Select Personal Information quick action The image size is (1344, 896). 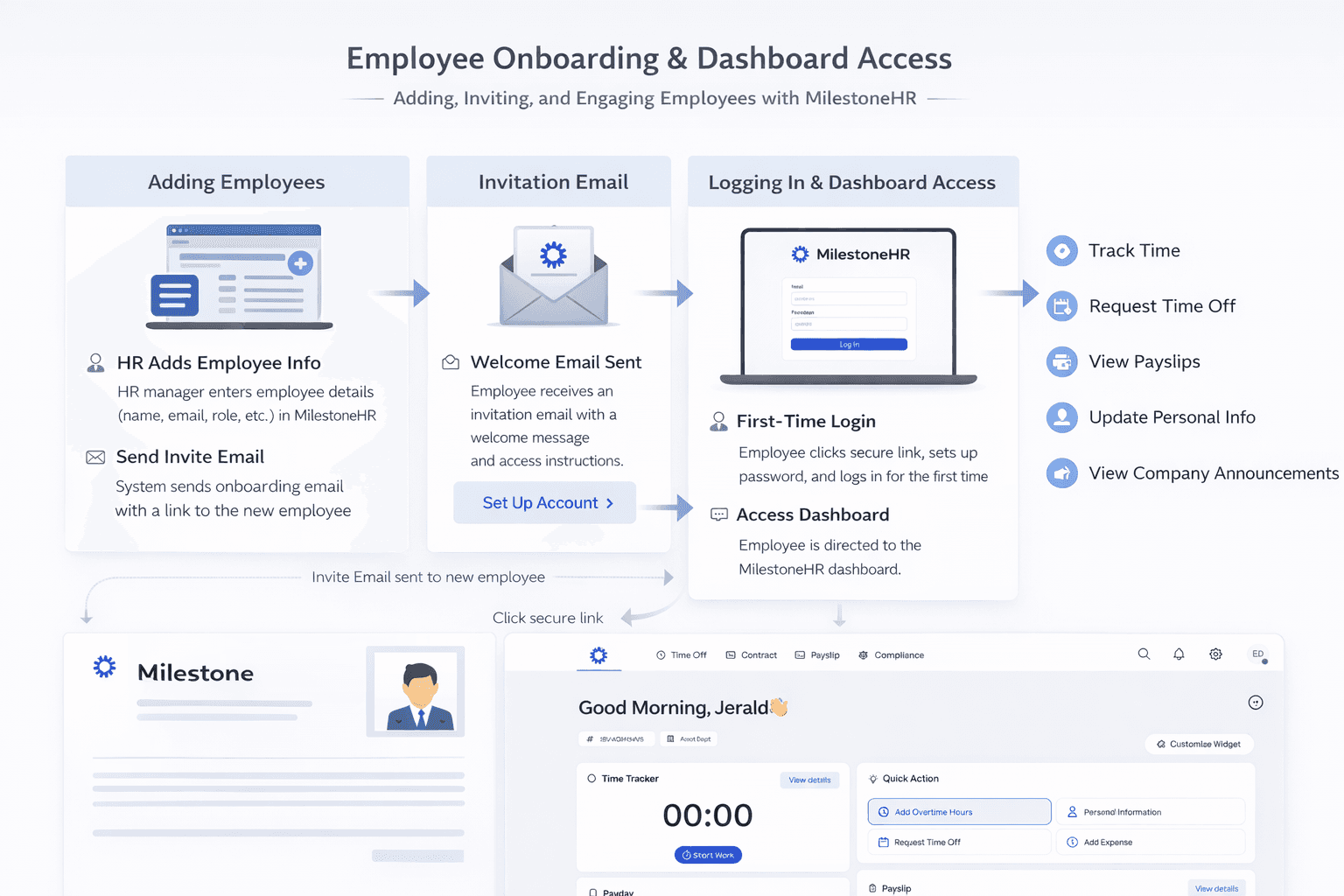pyautogui.click(x=1151, y=812)
